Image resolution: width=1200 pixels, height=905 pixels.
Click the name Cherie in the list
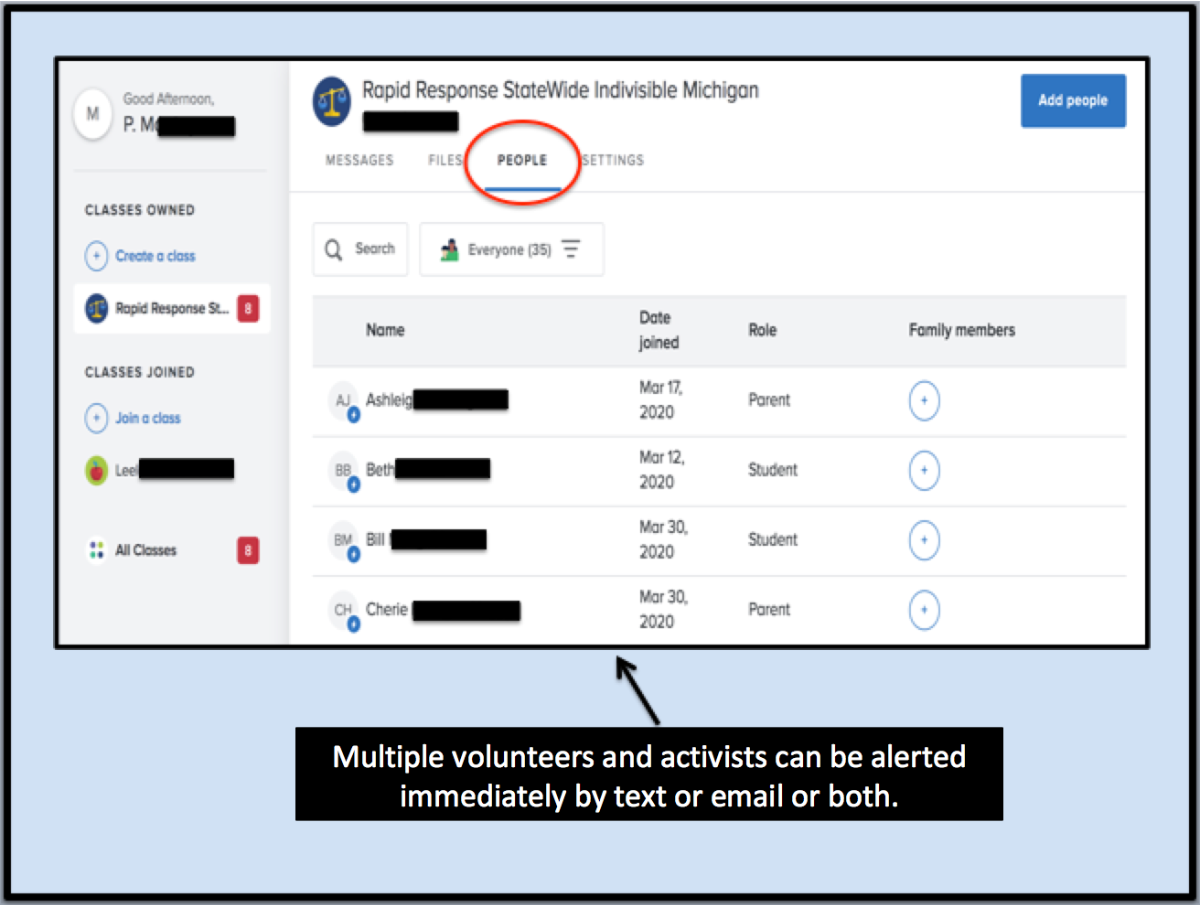coord(387,609)
